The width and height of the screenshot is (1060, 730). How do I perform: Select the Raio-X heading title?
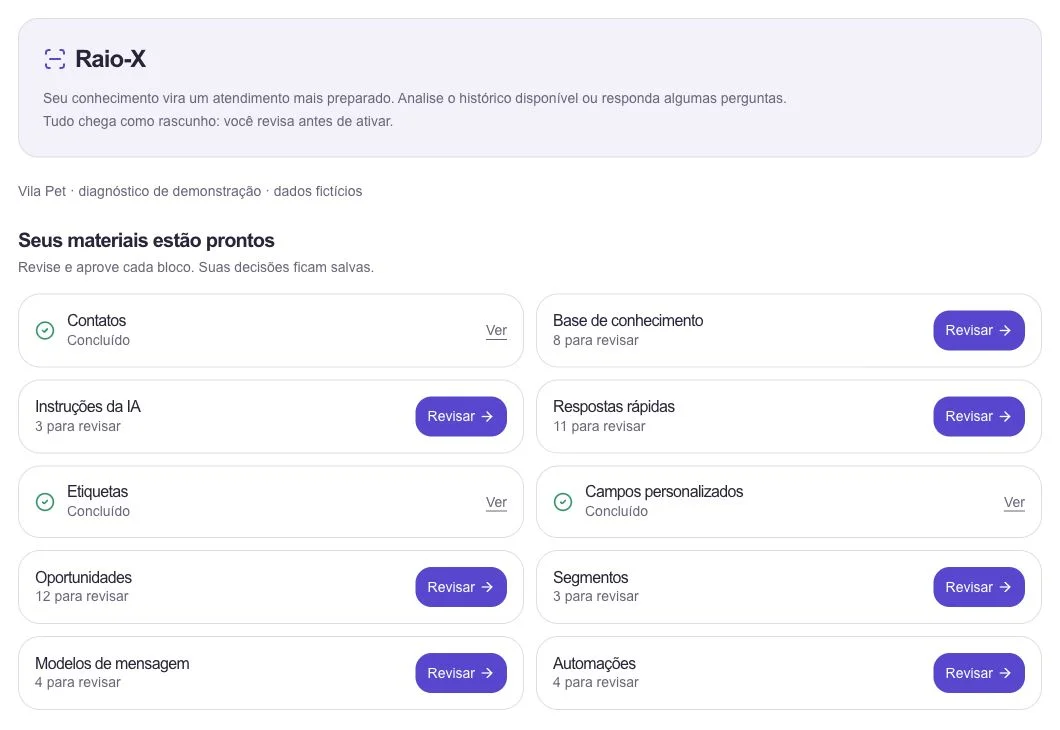click(x=110, y=59)
